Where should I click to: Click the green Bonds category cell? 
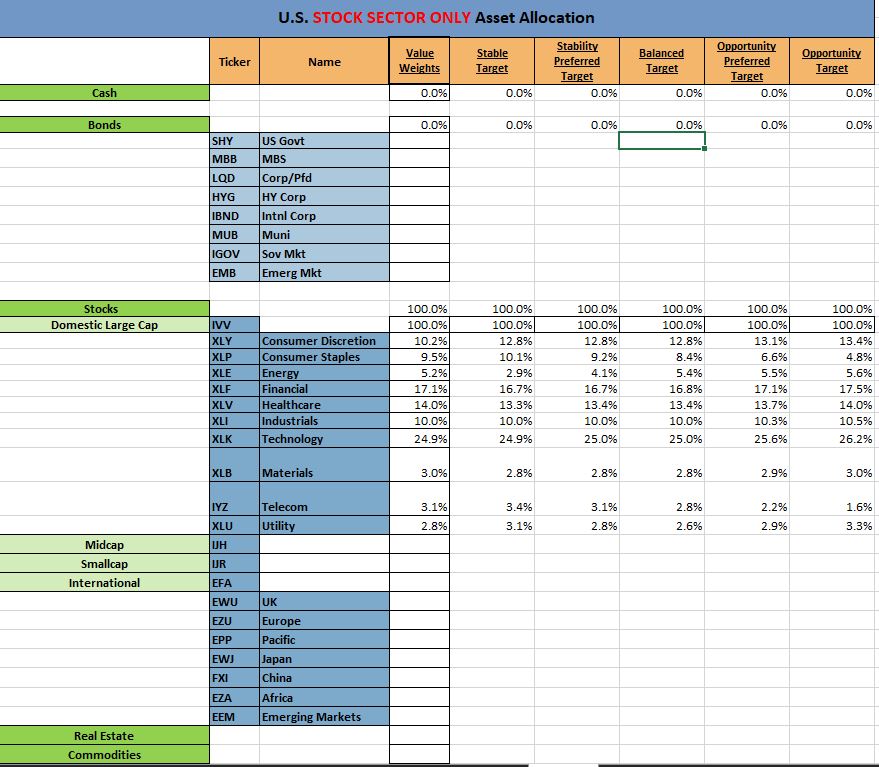[104, 125]
